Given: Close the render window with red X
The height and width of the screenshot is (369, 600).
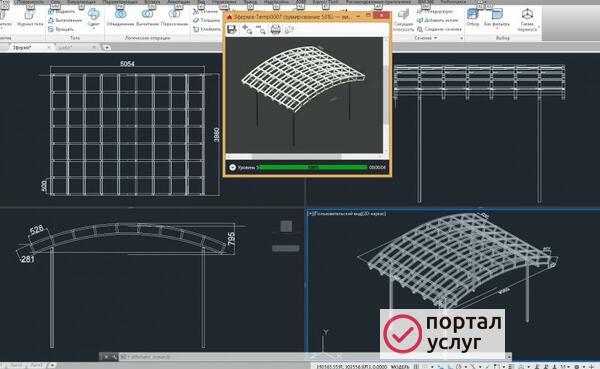Looking at the screenshot, I should pos(381,16).
